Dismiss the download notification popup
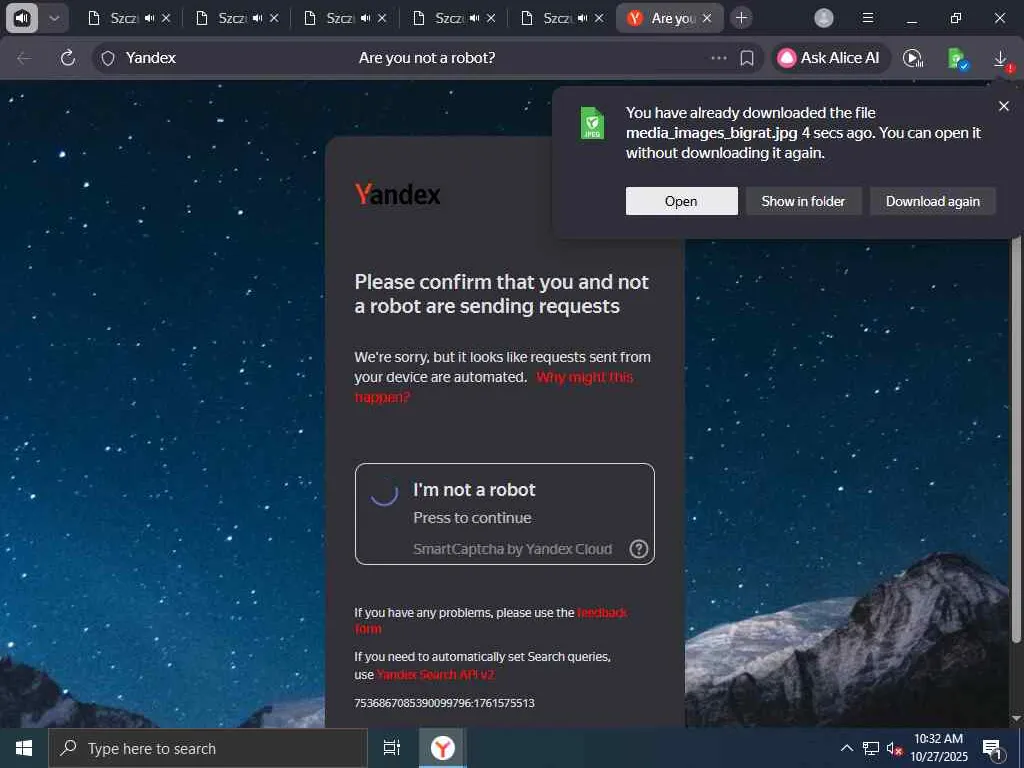 click(1004, 106)
